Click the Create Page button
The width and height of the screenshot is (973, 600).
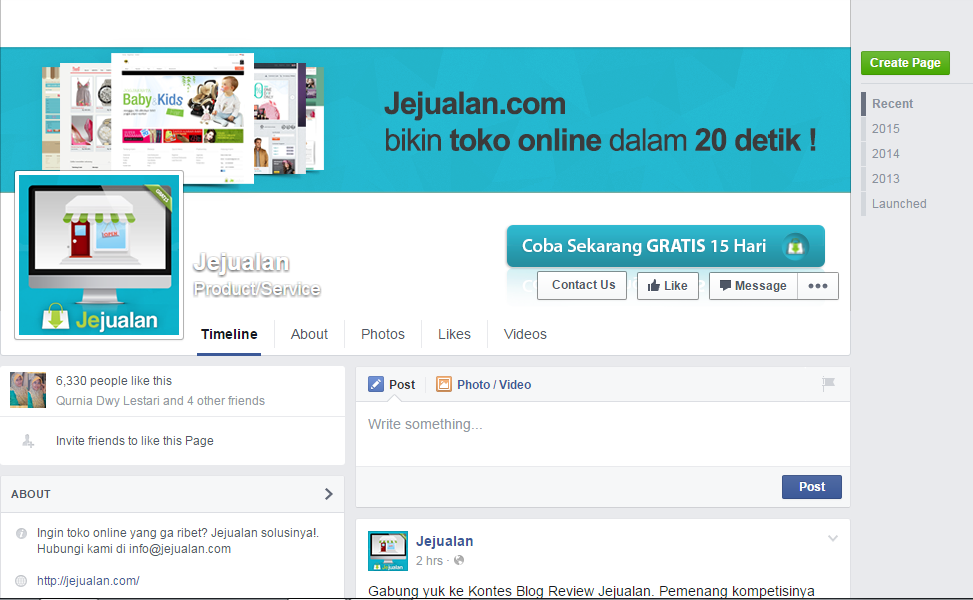coord(905,63)
